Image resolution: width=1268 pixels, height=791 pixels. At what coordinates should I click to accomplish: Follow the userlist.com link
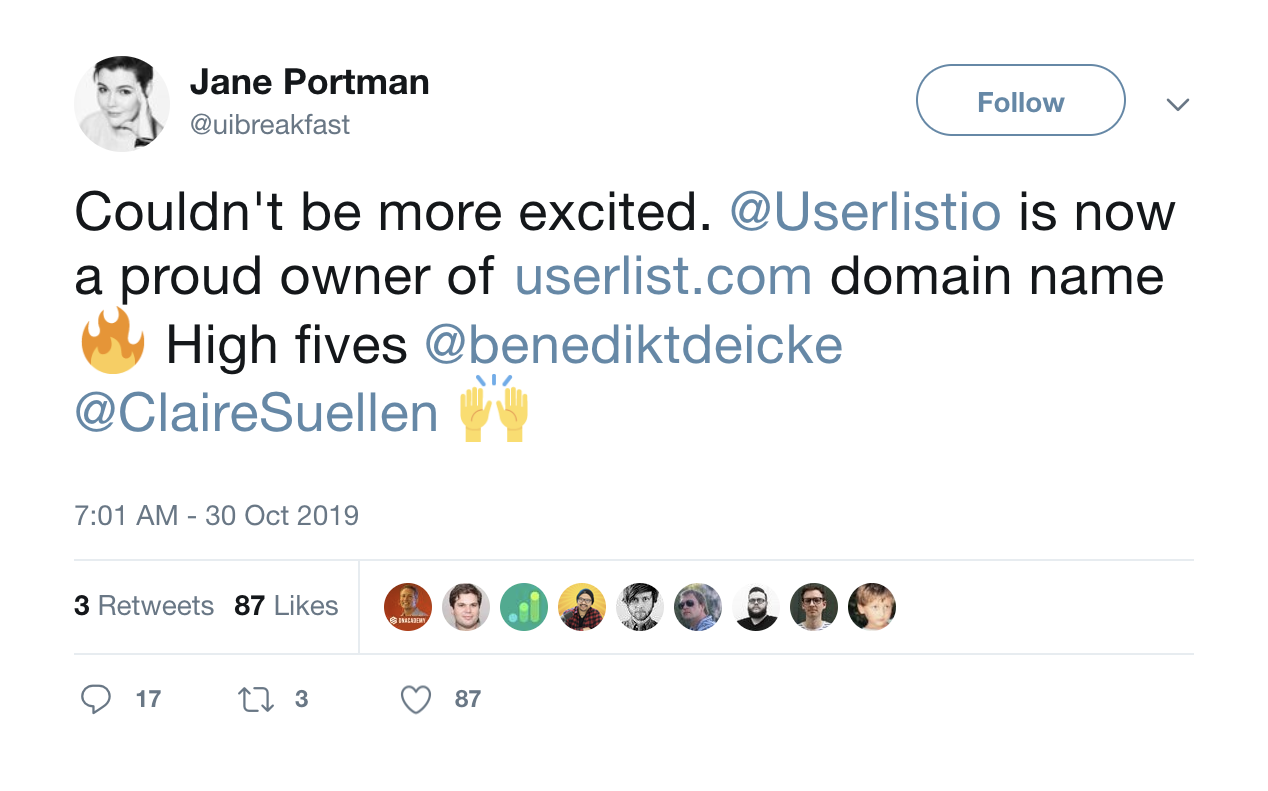coord(663,277)
